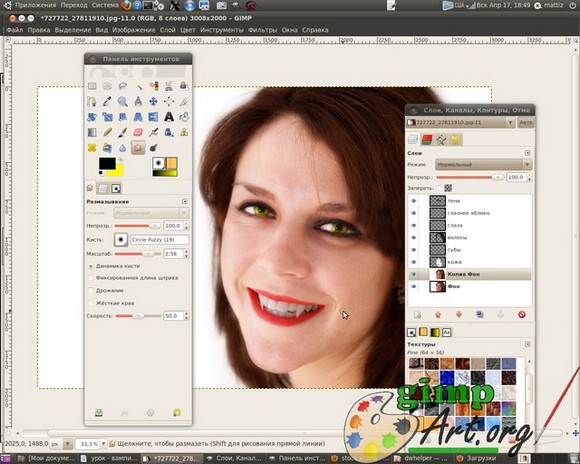Click the black foreground color swatch
Screen dimensions: 580x464
coord(107,163)
